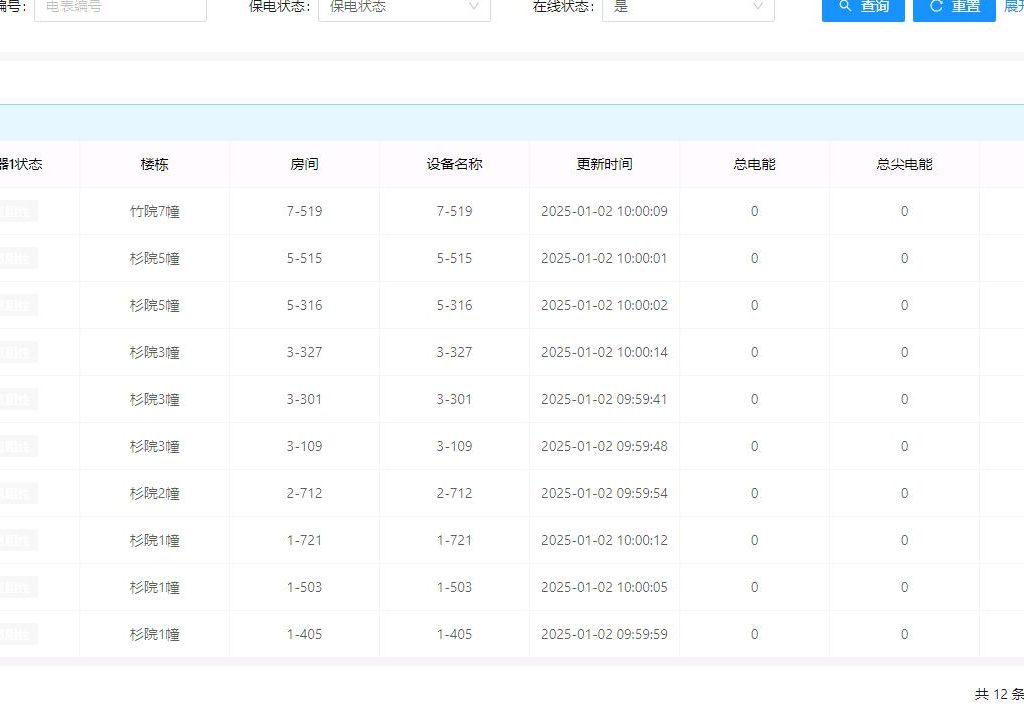This screenshot has width=1024, height=723.
Task: Select 杉院5幢 in the 5-515 row
Action: [x=155, y=259]
